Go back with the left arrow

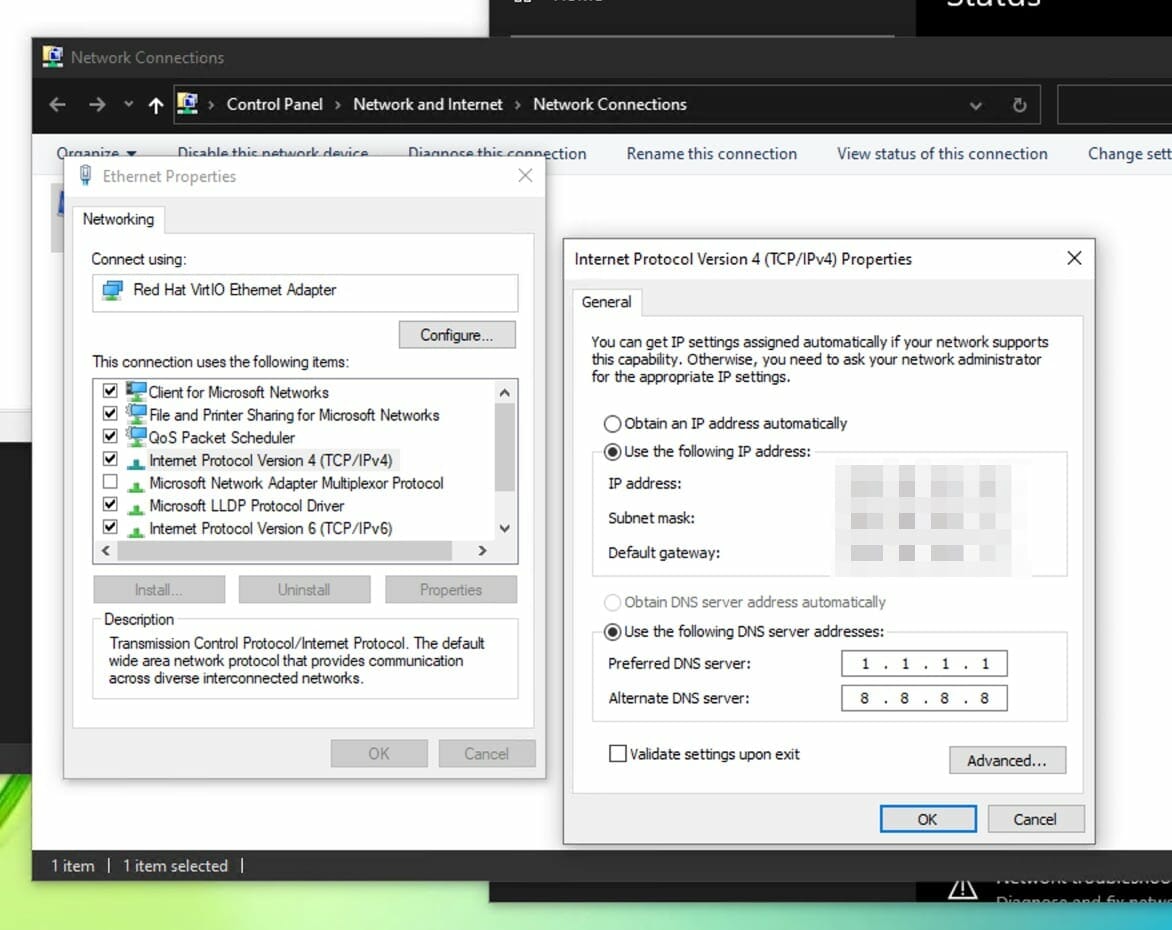click(x=58, y=105)
